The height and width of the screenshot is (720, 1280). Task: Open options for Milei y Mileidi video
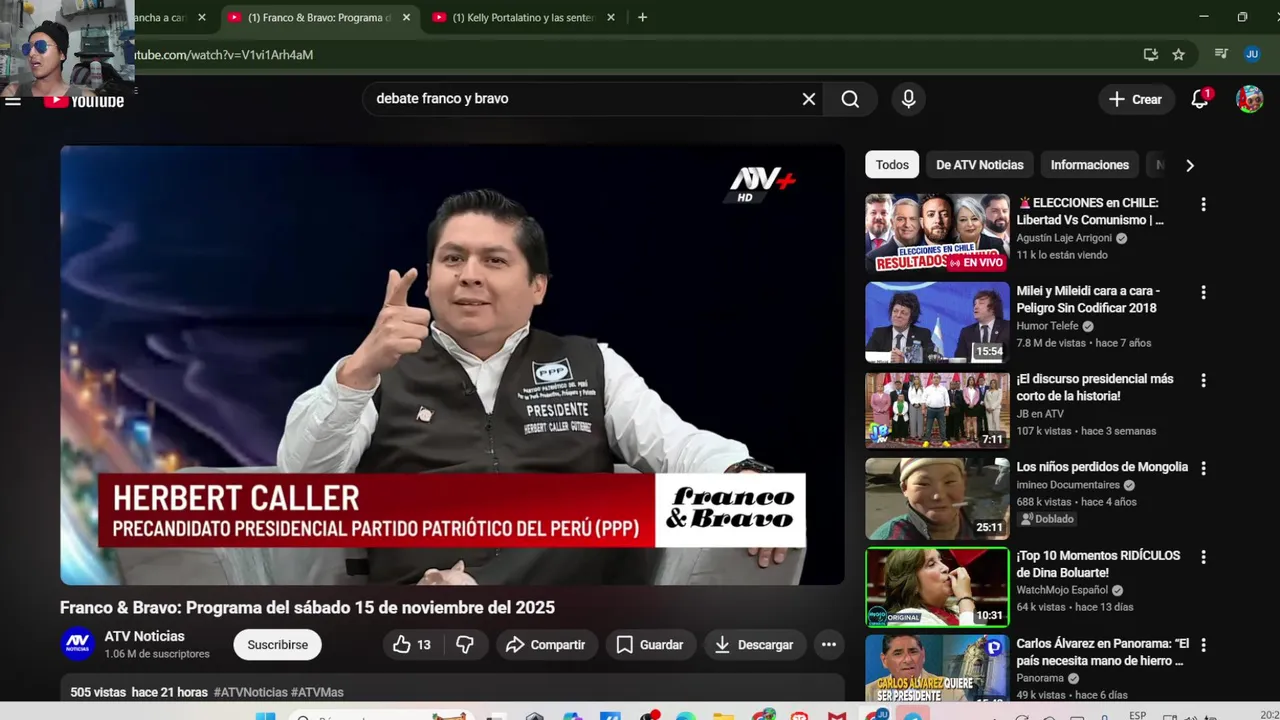(1203, 292)
